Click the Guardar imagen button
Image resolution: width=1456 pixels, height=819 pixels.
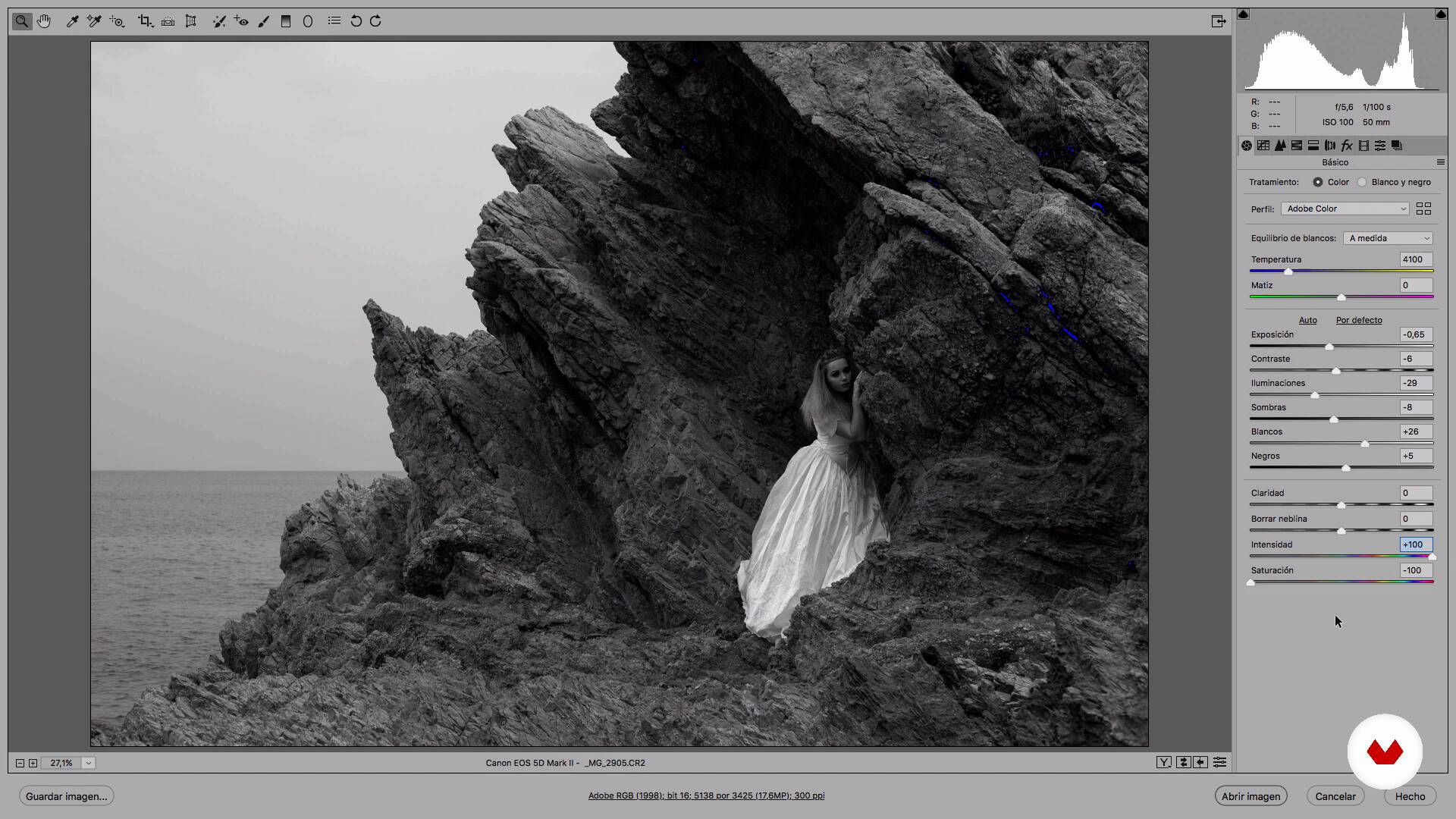(x=67, y=796)
